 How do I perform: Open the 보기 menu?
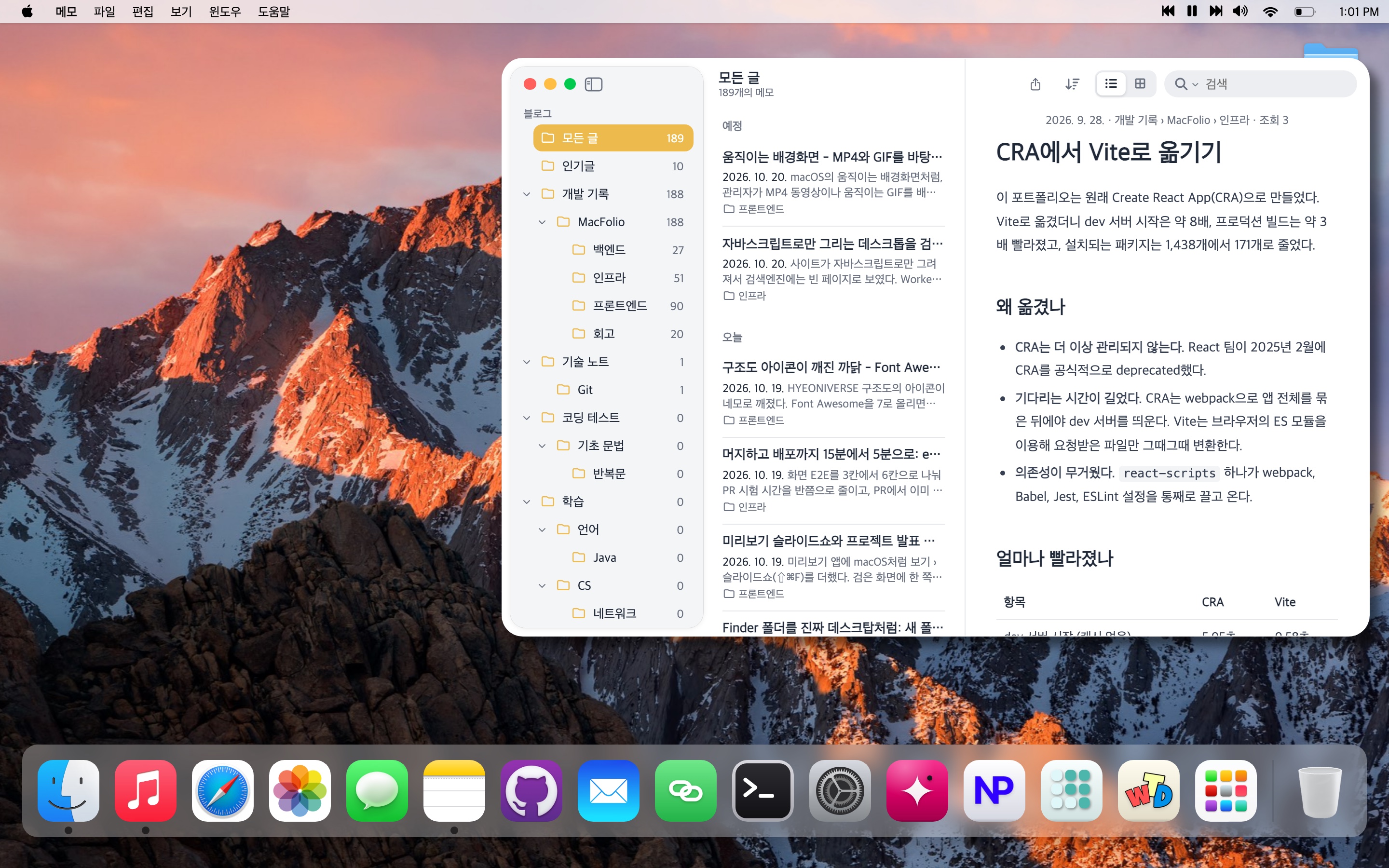[181, 12]
